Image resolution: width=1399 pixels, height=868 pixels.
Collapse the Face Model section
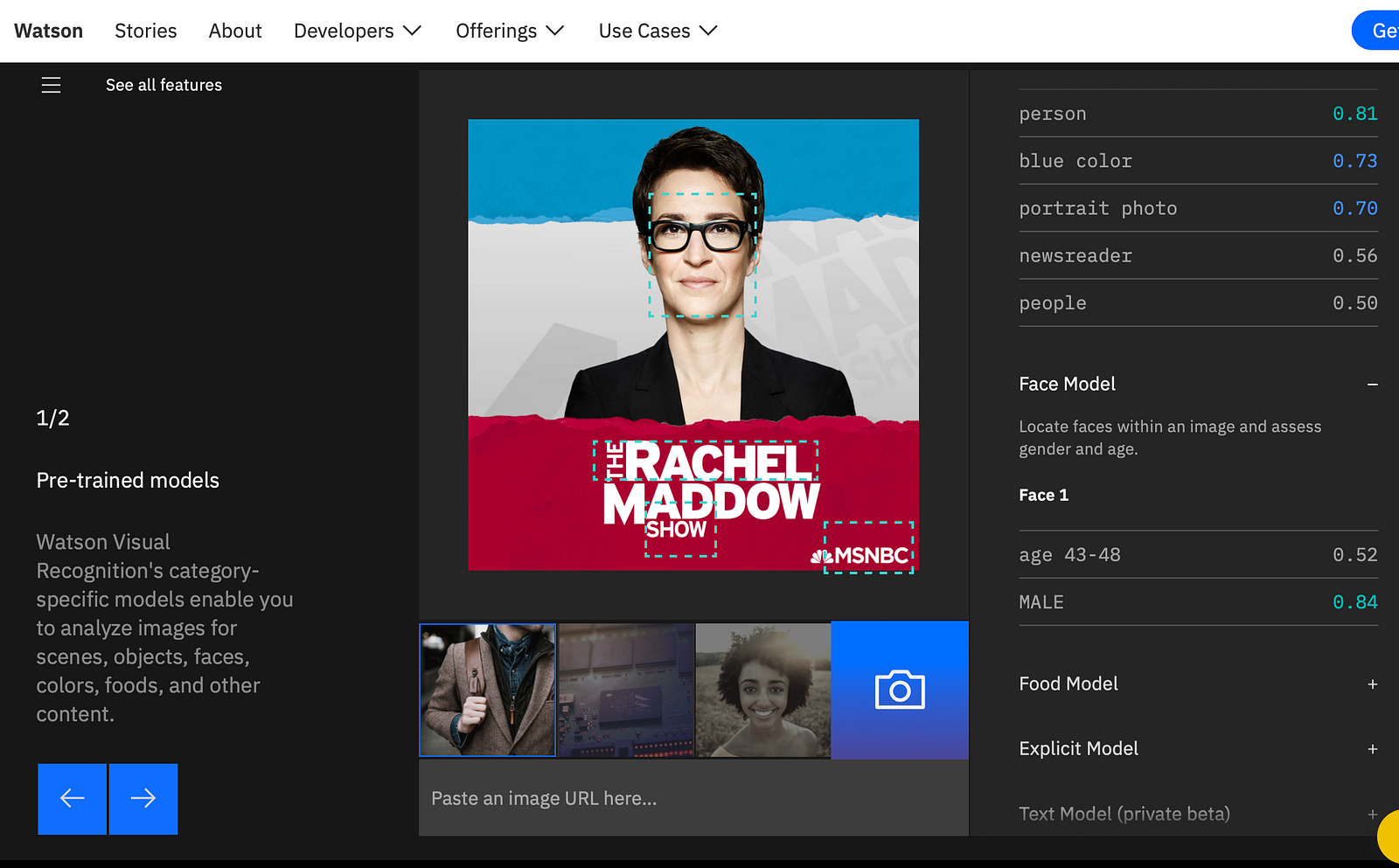tap(1372, 385)
